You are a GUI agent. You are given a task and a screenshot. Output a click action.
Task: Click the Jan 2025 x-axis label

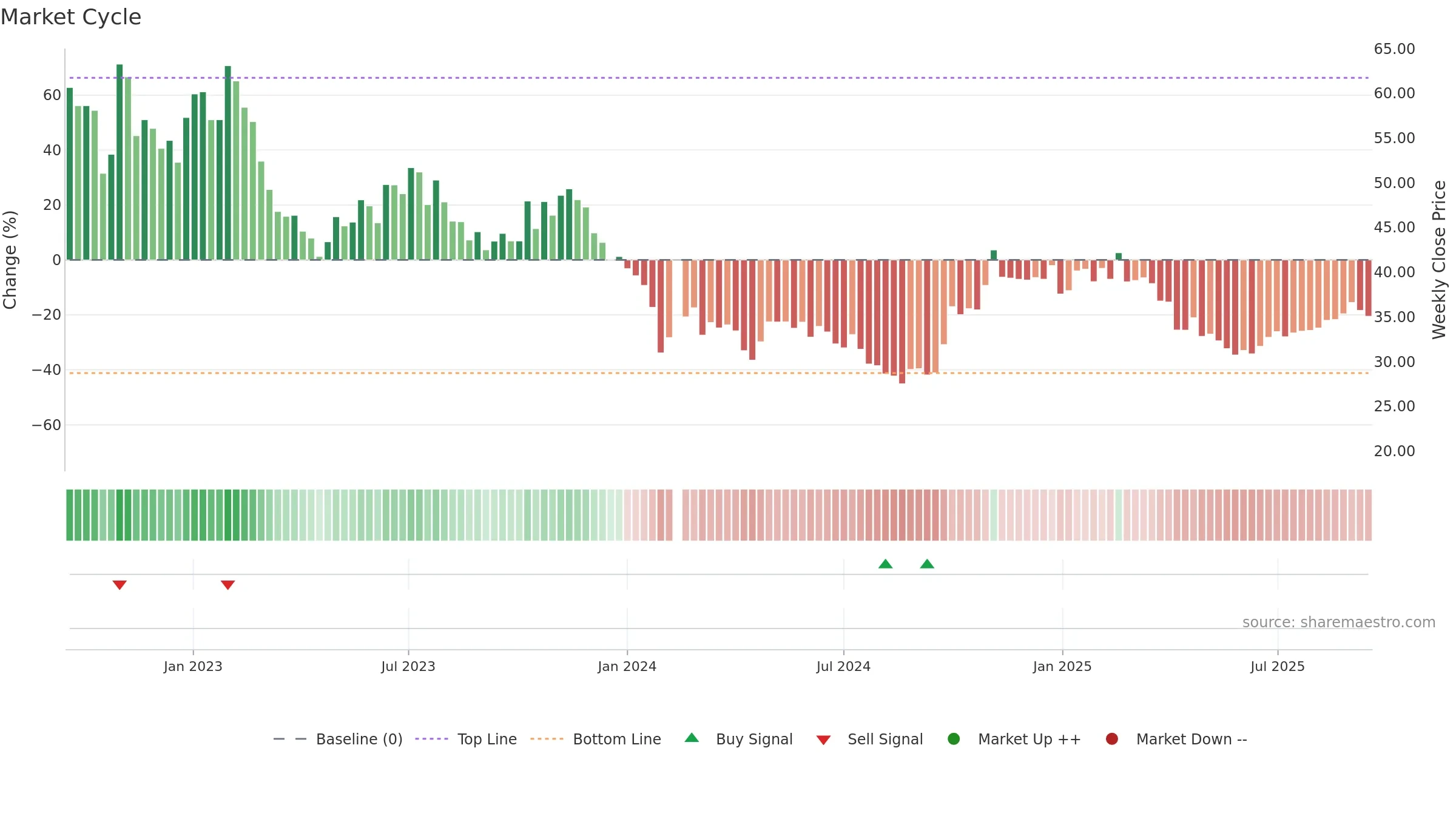(x=1062, y=666)
